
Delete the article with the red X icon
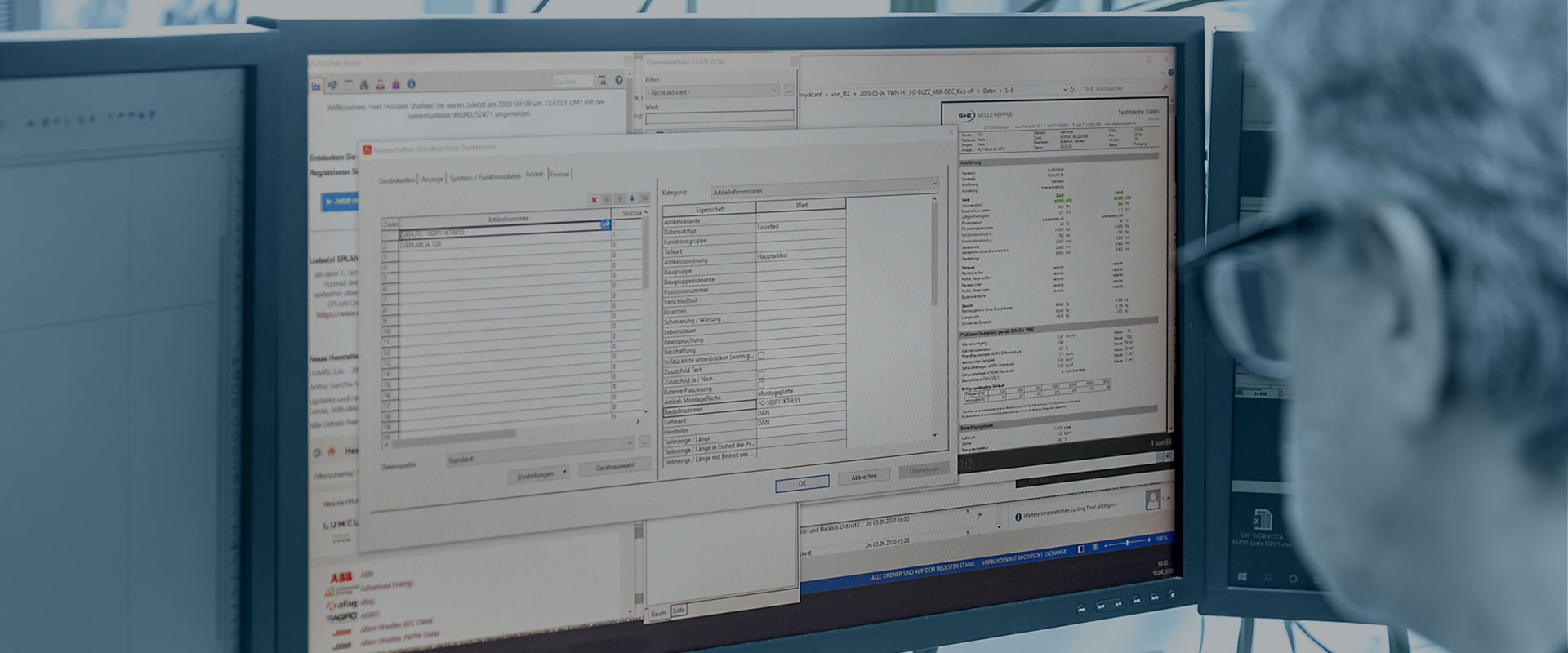click(x=594, y=199)
